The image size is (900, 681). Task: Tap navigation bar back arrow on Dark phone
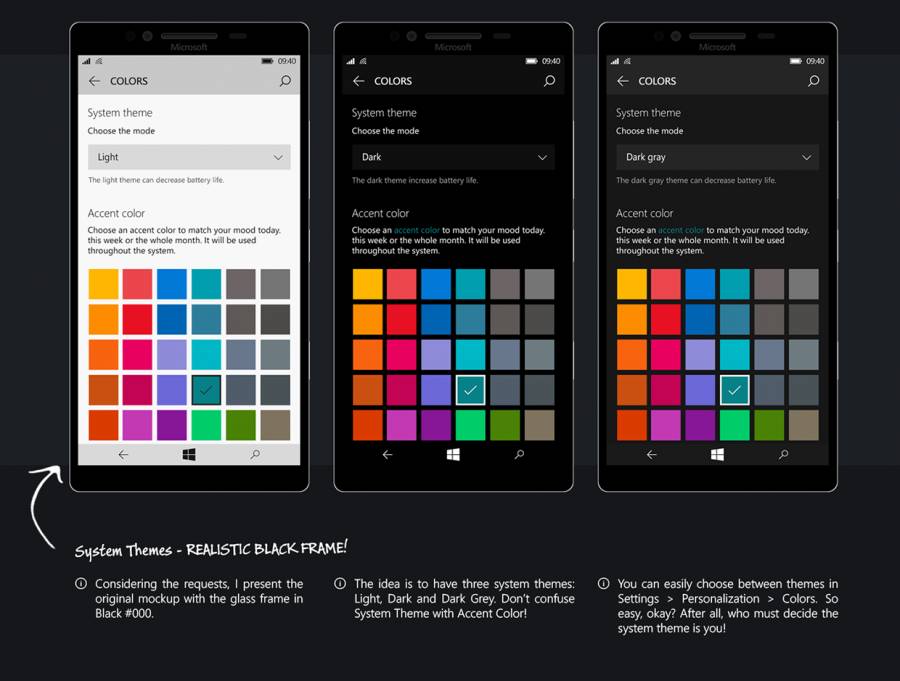point(387,454)
